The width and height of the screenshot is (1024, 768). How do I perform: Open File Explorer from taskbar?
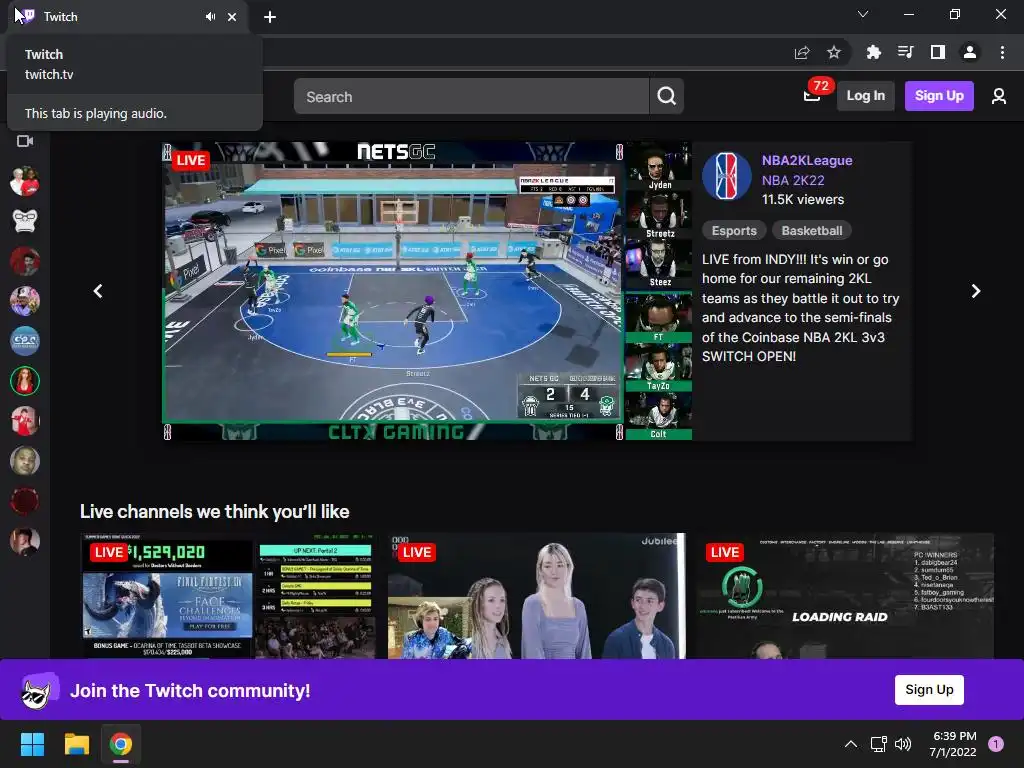(x=76, y=744)
